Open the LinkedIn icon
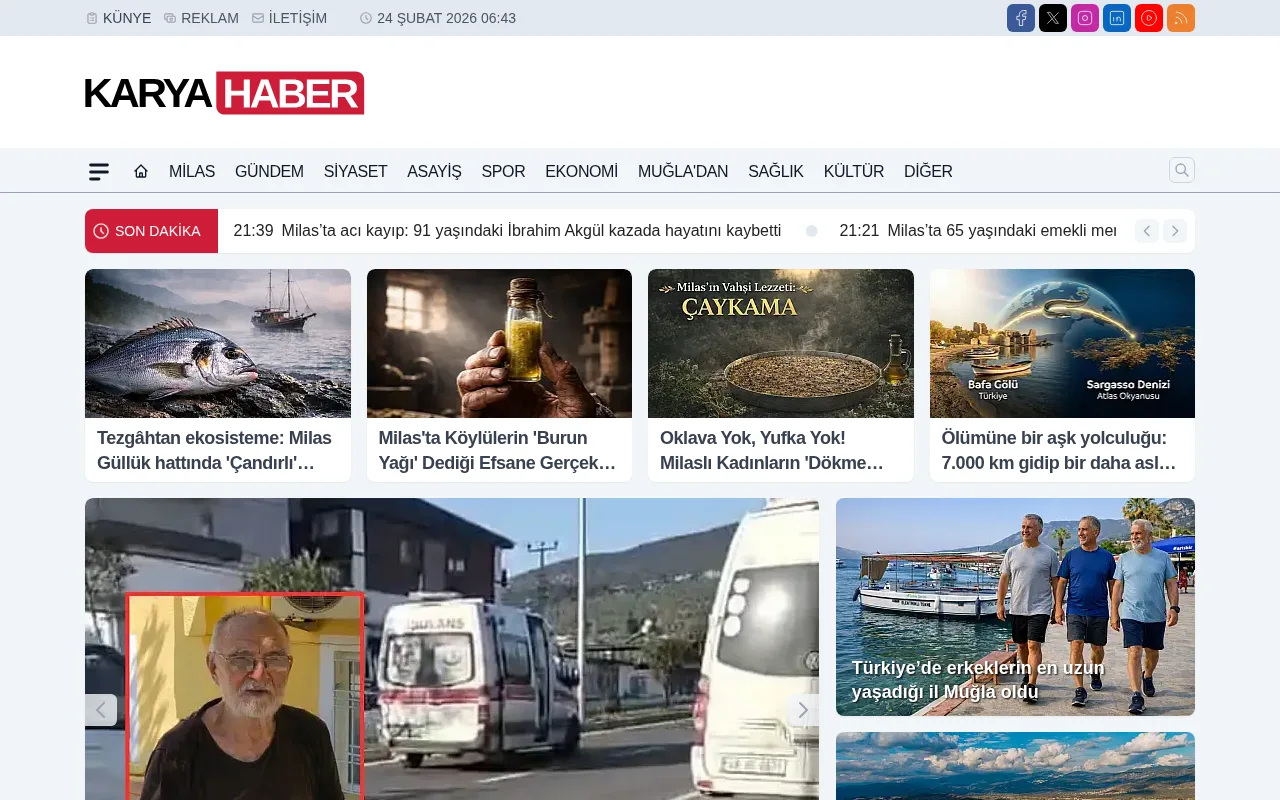 point(1116,18)
